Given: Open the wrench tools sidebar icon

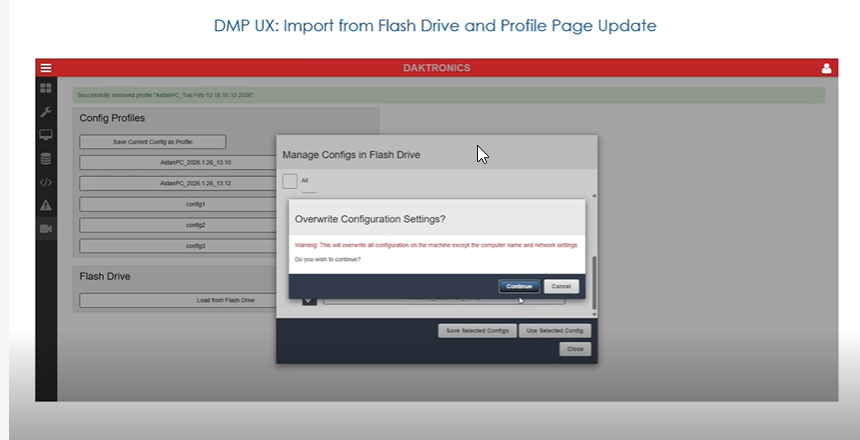Looking at the screenshot, I should (46, 112).
